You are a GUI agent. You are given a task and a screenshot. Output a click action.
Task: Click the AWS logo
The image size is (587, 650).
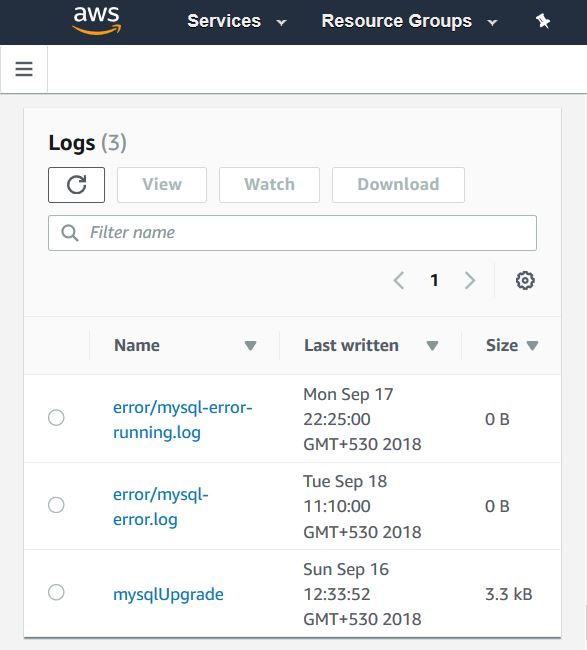point(97,19)
